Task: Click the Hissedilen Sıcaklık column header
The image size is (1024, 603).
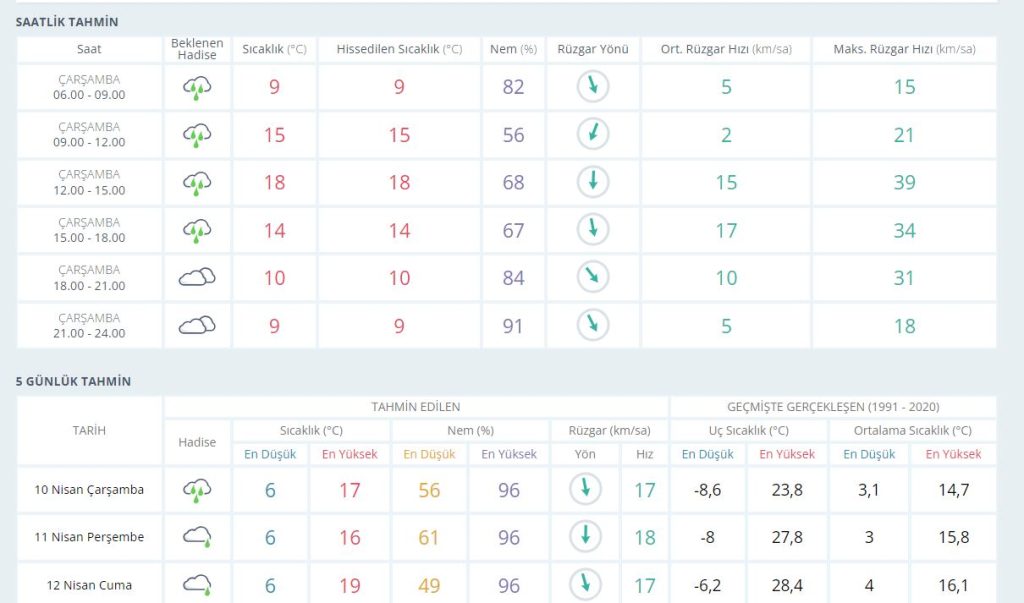Action: pyautogui.click(x=399, y=49)
